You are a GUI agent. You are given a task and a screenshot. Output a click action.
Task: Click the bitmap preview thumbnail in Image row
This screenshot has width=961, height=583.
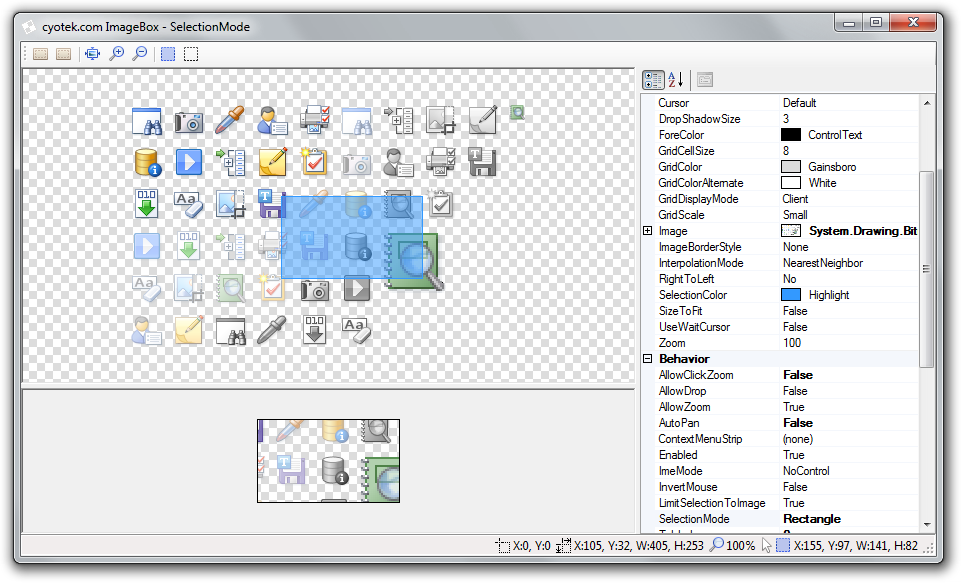791,231
